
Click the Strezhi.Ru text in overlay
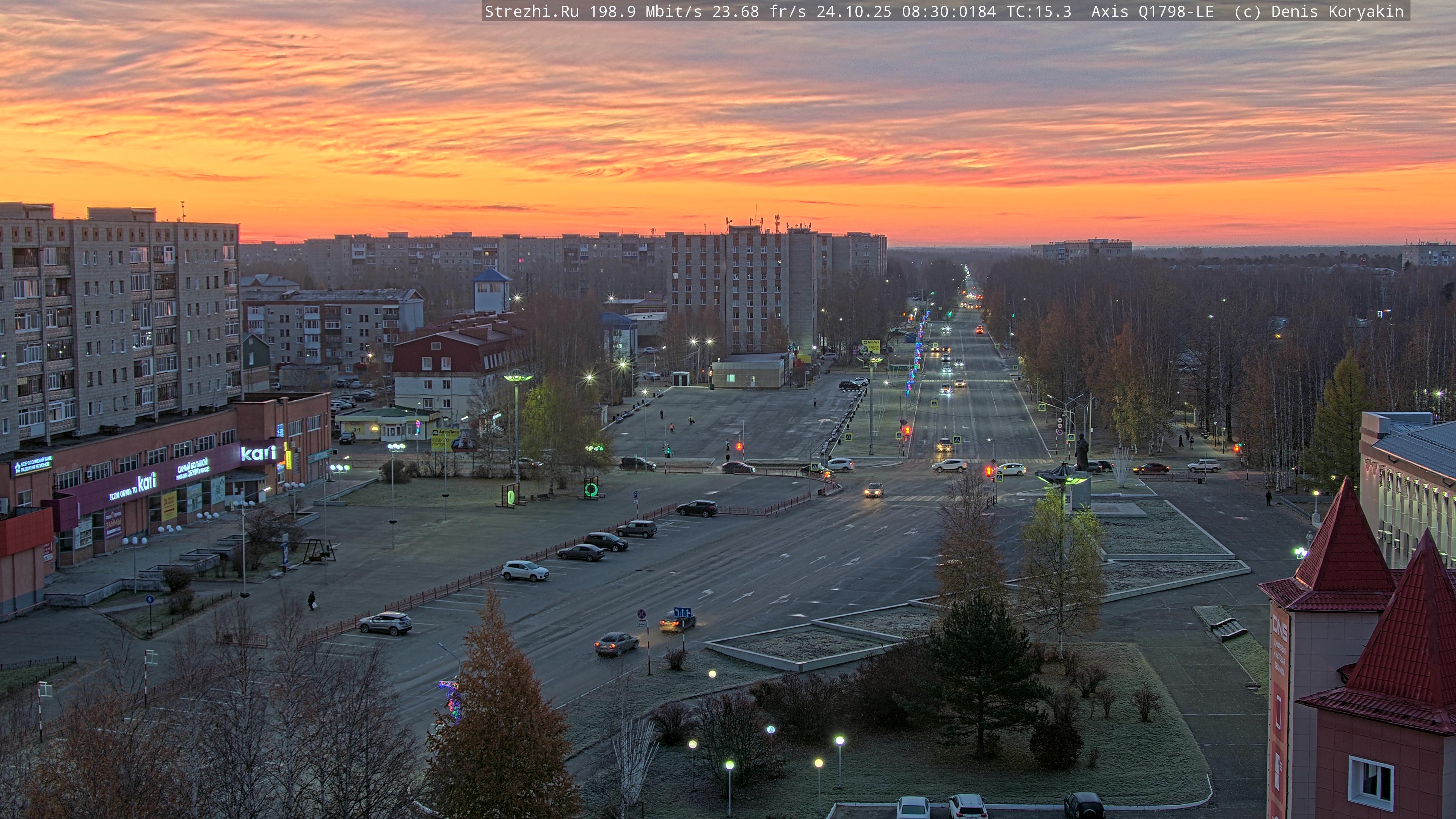point(531,11)
